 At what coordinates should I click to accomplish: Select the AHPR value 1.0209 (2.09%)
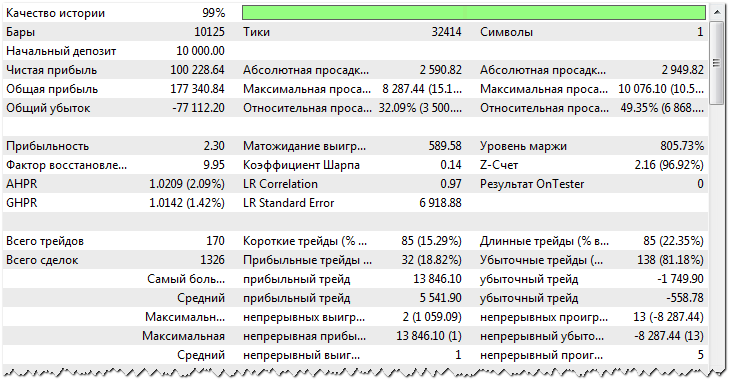pos(187,184)
